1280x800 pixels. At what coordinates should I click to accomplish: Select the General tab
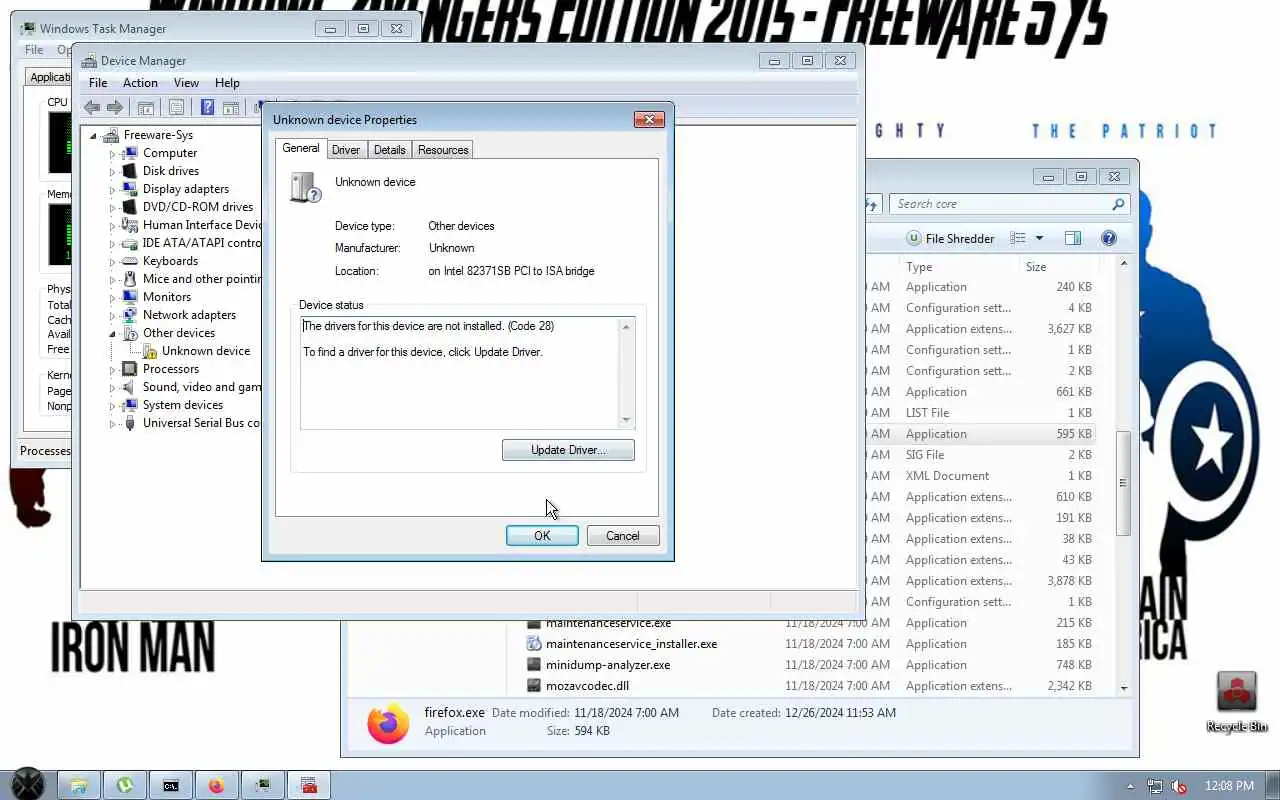(x=300, y=148)
